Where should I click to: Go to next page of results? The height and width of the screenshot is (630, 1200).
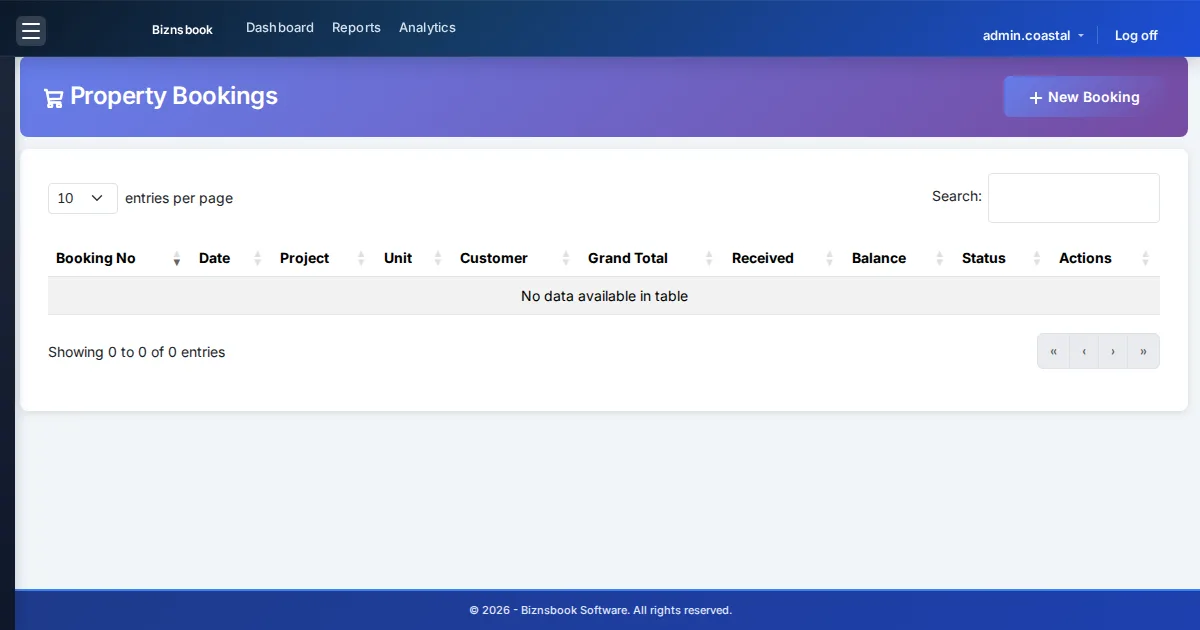click(x=1113, y=351)
